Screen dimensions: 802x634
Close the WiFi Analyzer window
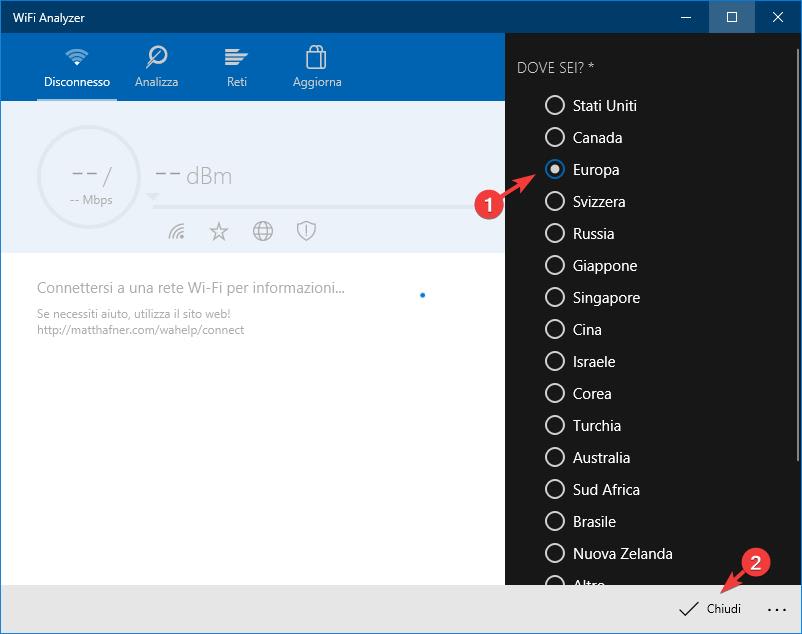tap(778, 17)
